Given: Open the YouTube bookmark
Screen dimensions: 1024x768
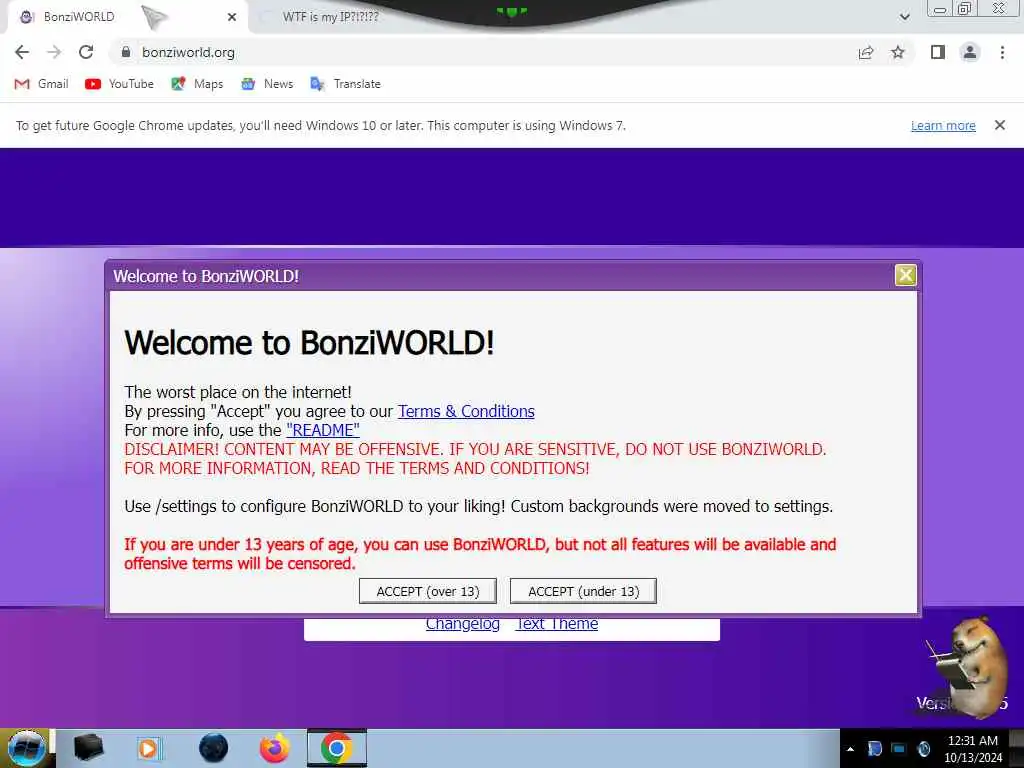Looking at the screenshot, I should 120,84.
